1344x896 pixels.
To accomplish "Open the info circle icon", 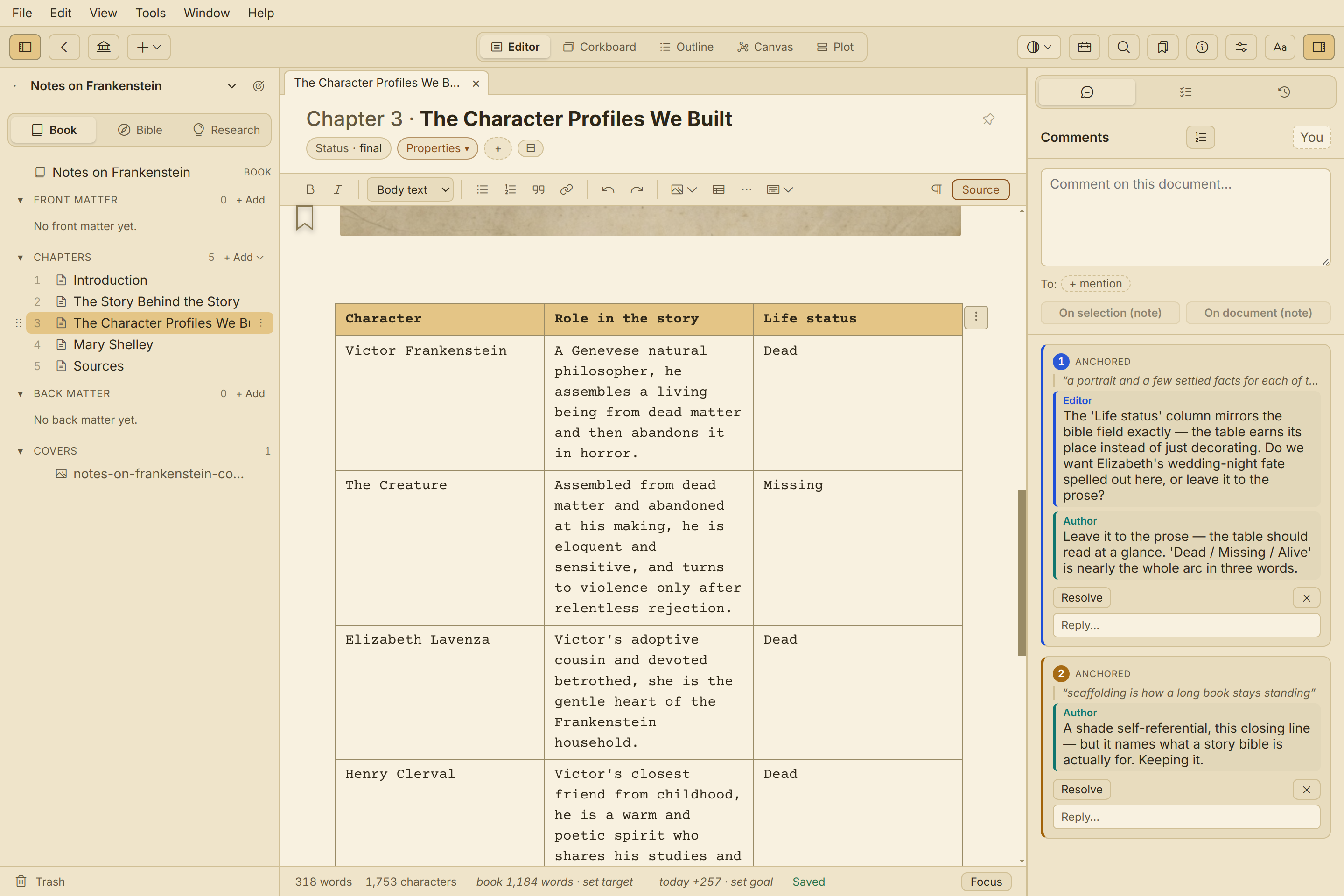I will [1202, 47].
